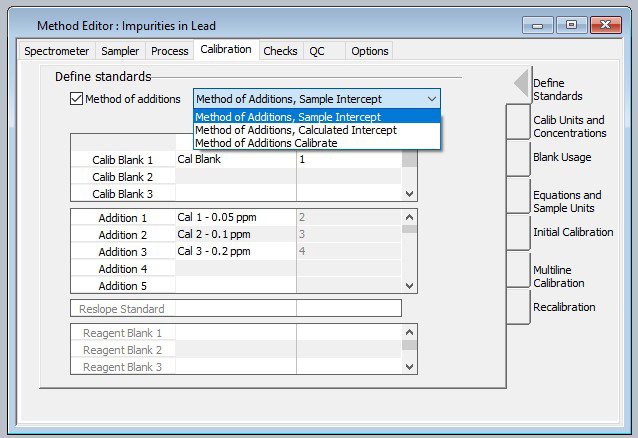Select the Addition 4 row header
The width and height of the screenshot is (638, 438).
pos(123,269)
